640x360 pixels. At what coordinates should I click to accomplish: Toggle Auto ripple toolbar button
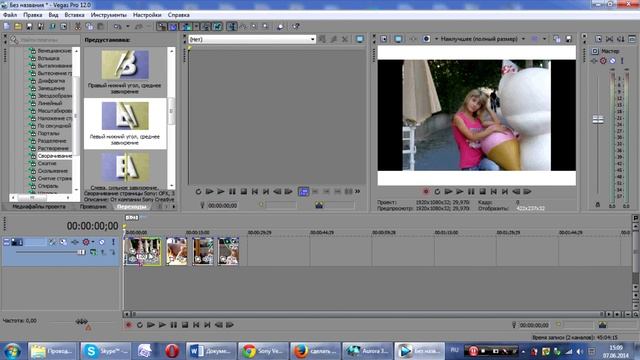tap(187, 27)
